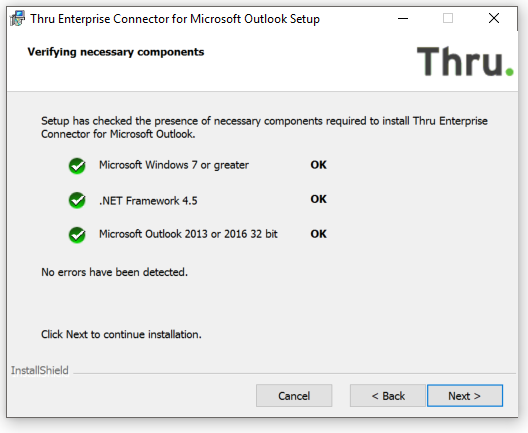Viewport: 528px width, 433px height.
Task: Click the Thru logo in header
Action: pos(465,61)
